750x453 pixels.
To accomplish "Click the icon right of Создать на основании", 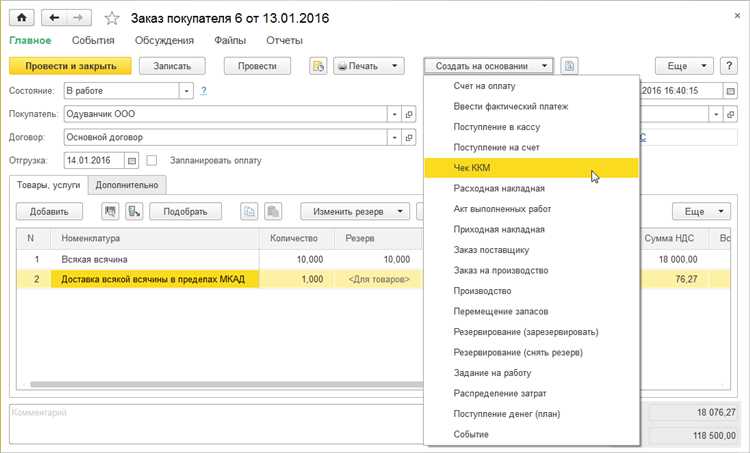I will [569, 66].
